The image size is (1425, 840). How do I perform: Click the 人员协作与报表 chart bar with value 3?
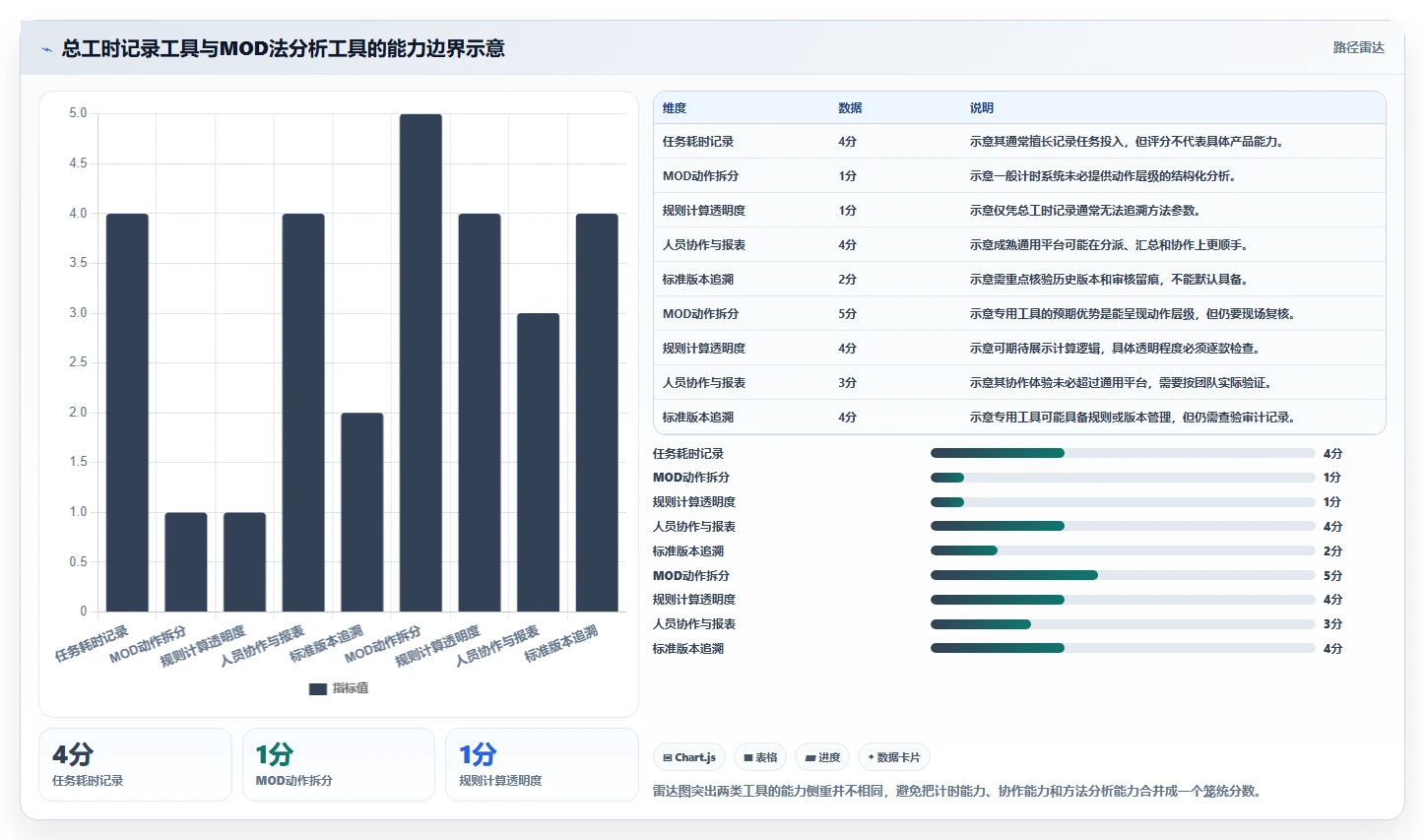pyautogui.click(x=538, y=463)
